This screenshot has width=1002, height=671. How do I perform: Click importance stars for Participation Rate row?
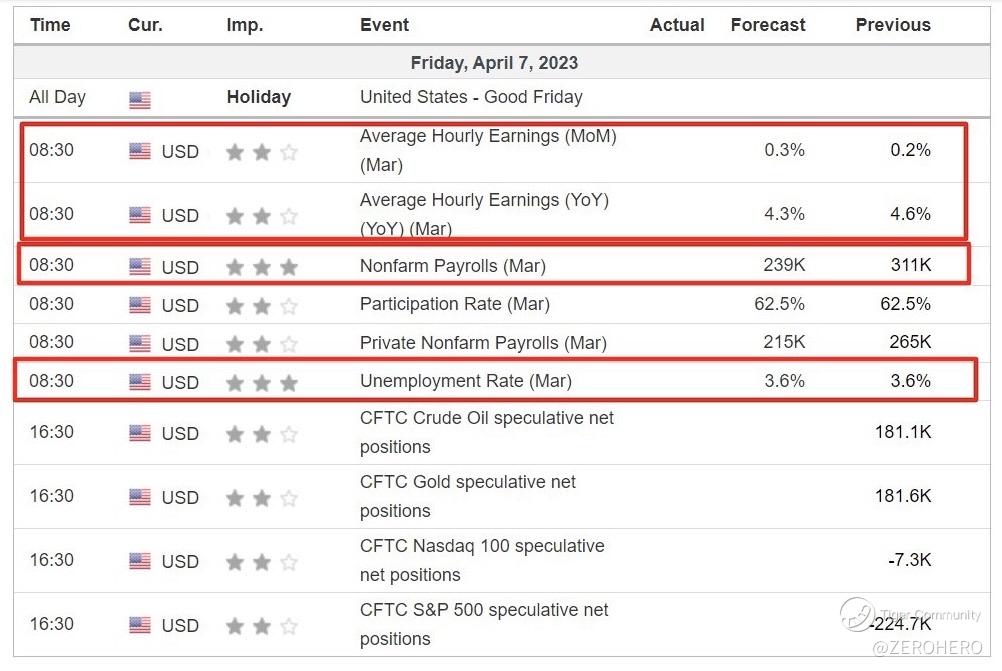(261, 306)
